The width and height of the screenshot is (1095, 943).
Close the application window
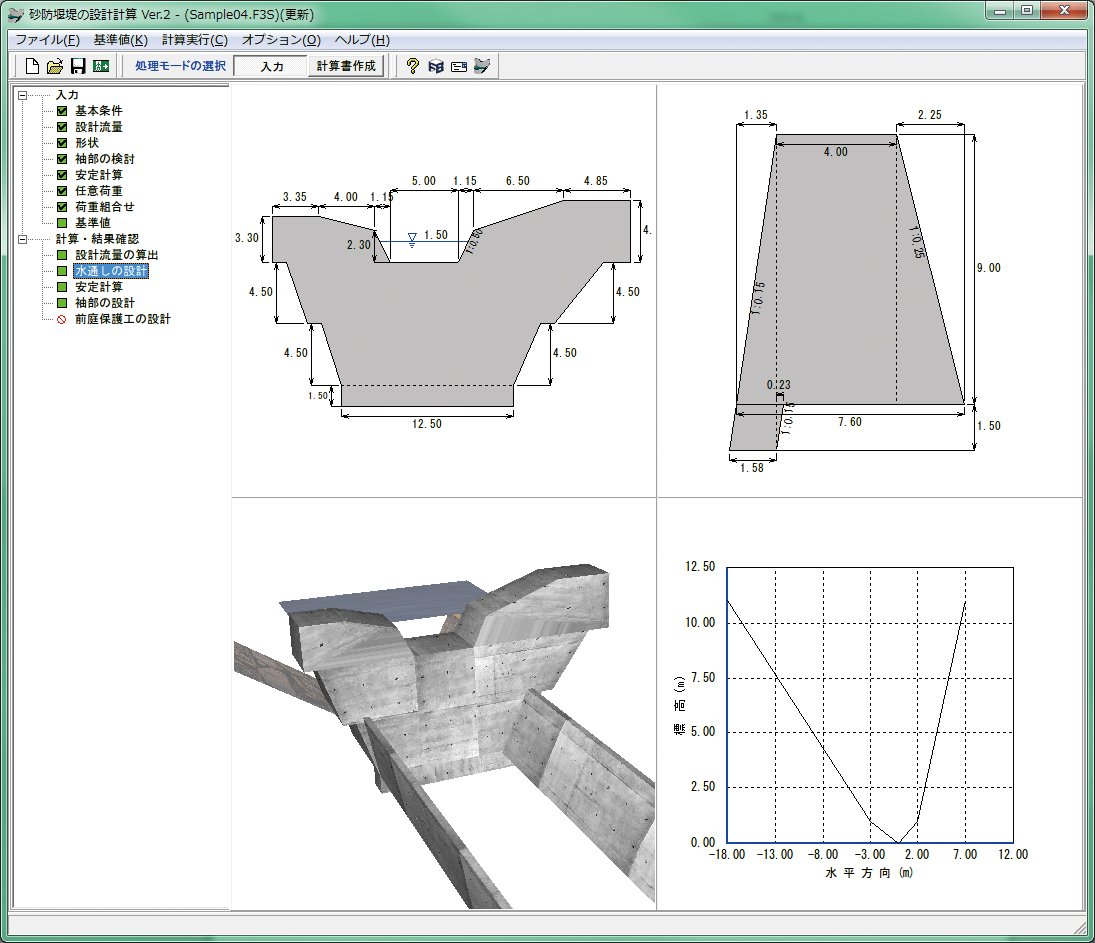(x=1064, y=11)
